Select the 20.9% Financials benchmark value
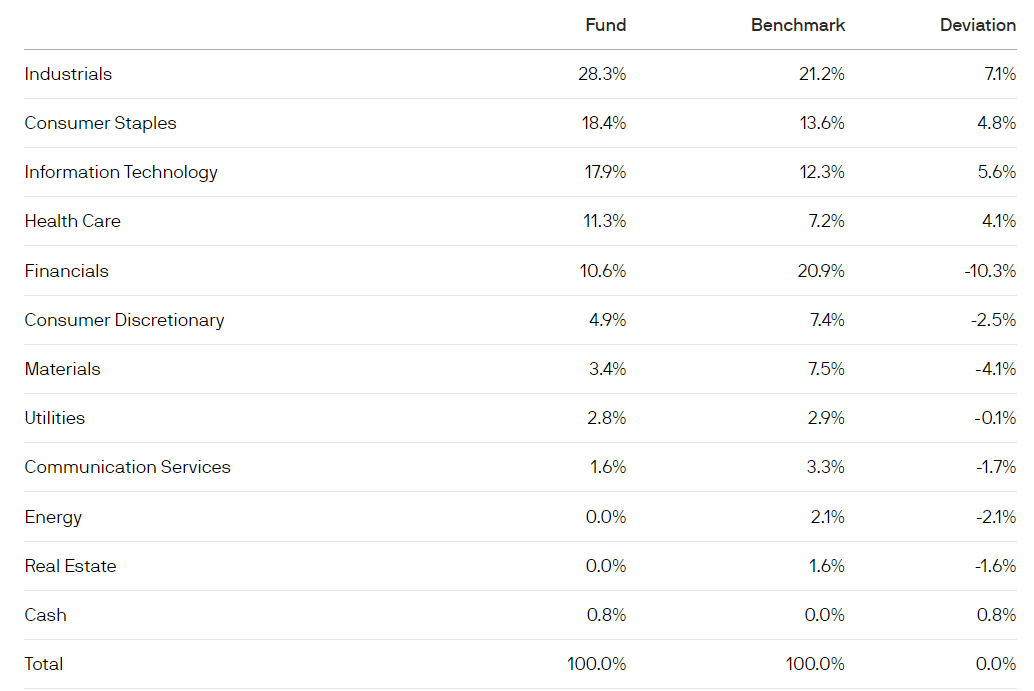 click(820, 271)
